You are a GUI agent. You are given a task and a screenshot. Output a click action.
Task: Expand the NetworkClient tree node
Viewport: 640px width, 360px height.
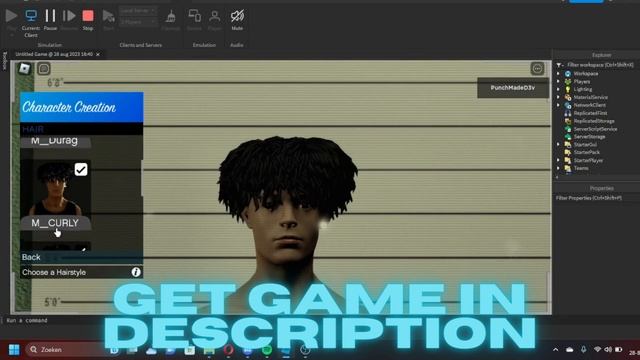[x=558, y=105]
